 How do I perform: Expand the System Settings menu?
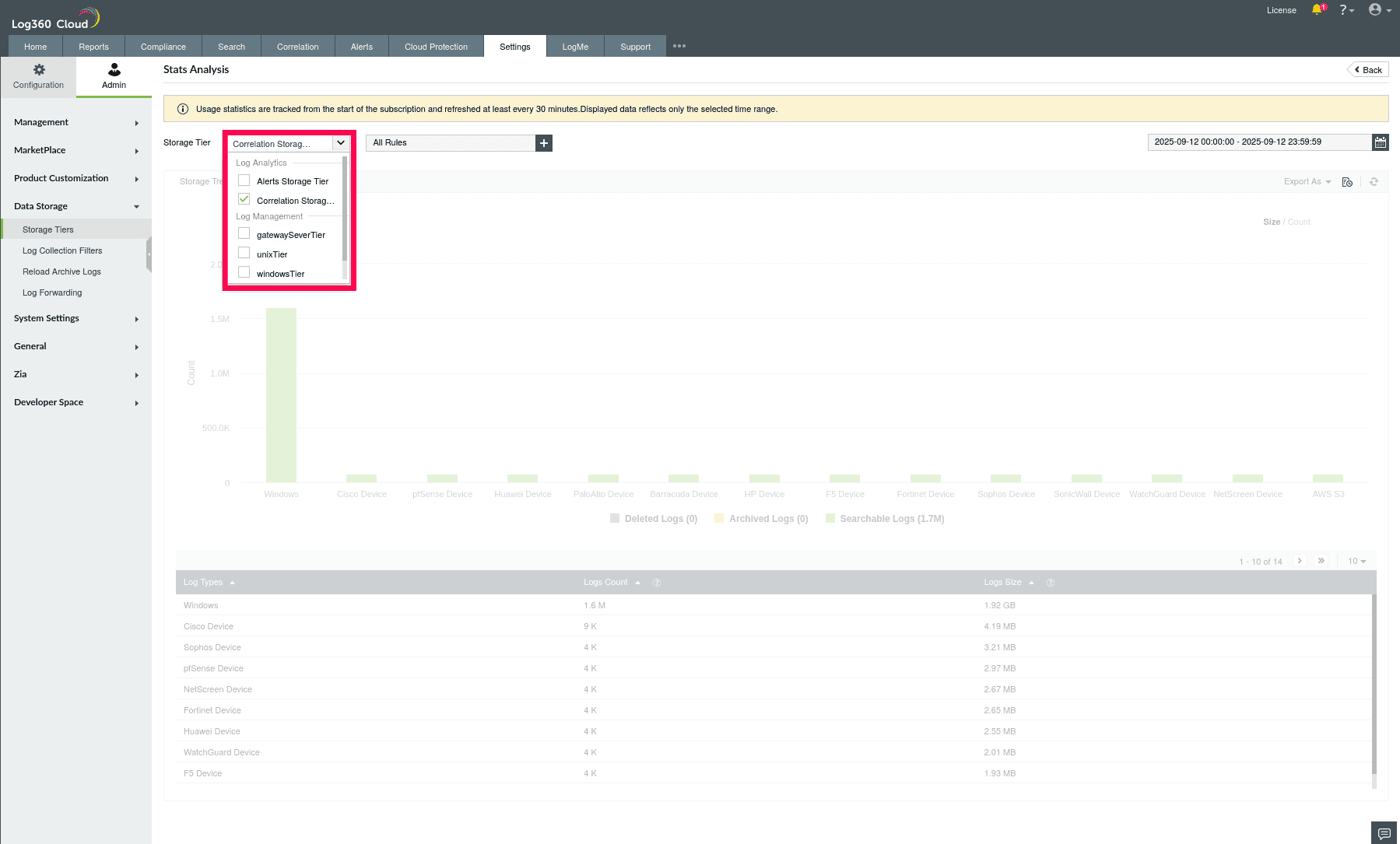click(x=76, y=318)
